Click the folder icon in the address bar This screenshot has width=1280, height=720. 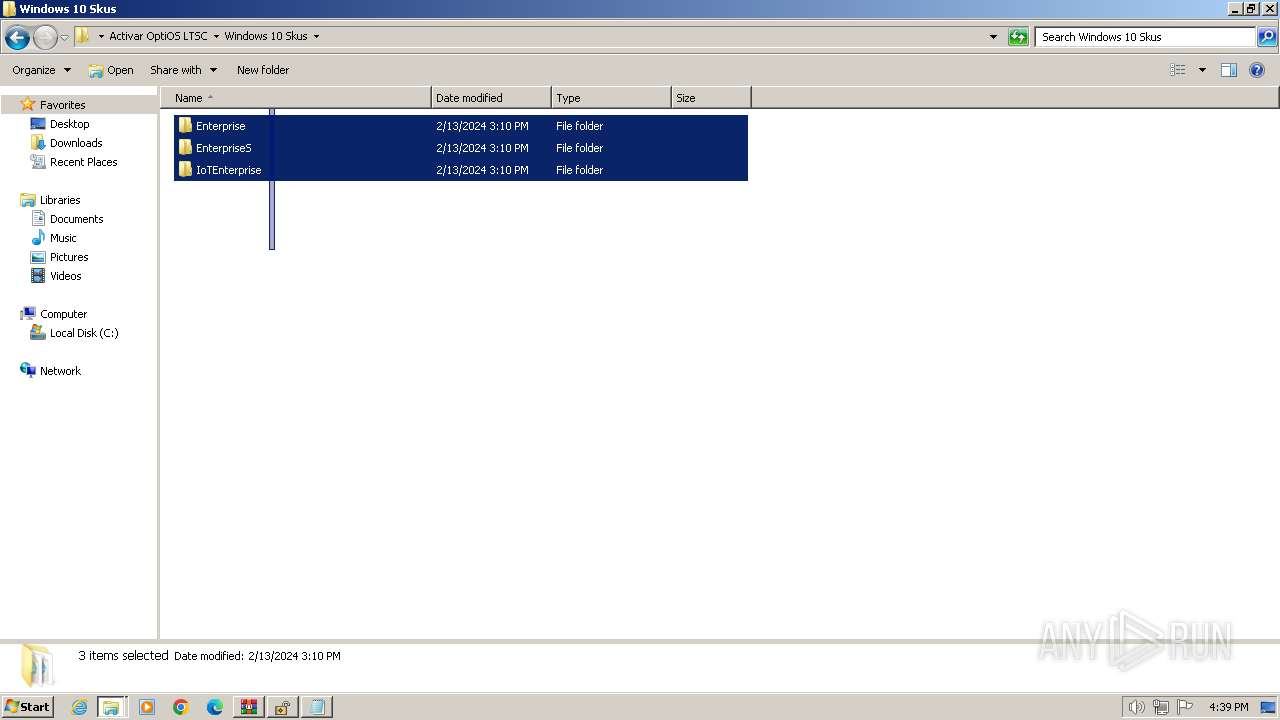(x=84, y=36)
